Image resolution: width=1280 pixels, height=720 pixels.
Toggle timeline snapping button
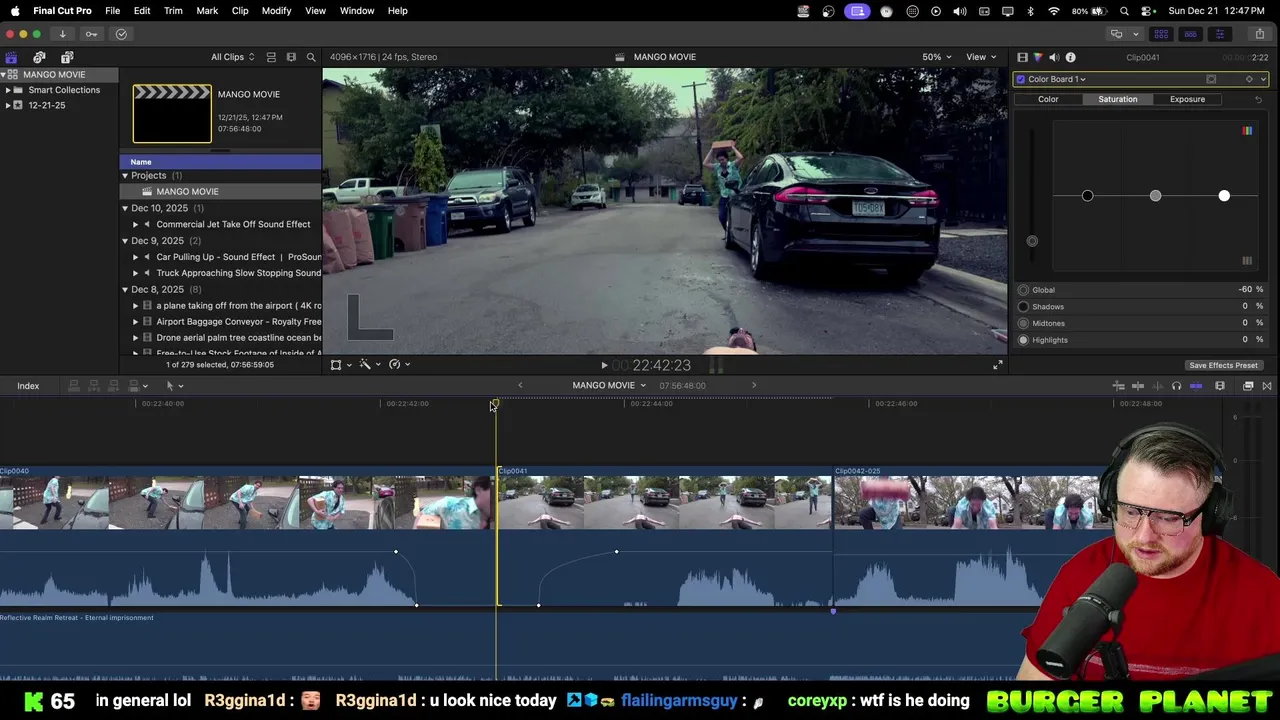click(x=1196, y=386)
